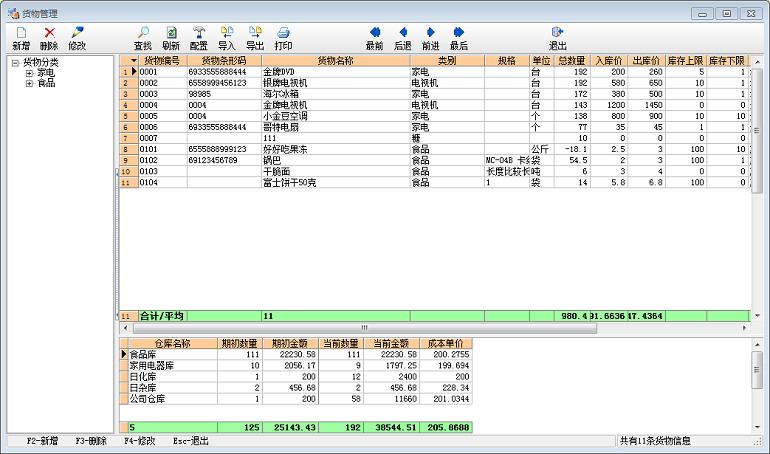770x454 pixels.
Task: Jump to first record with 最前
Action: point(375,38)
